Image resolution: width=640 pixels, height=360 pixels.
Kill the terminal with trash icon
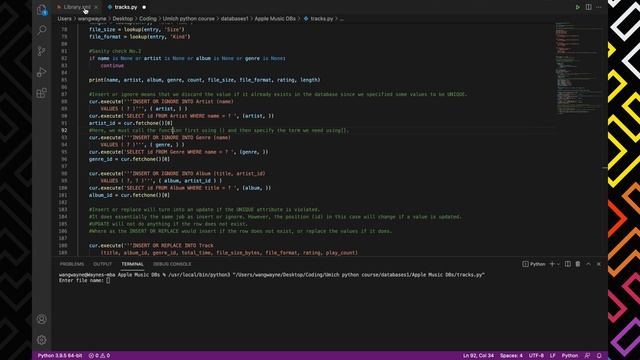click(x=578, y=264)
